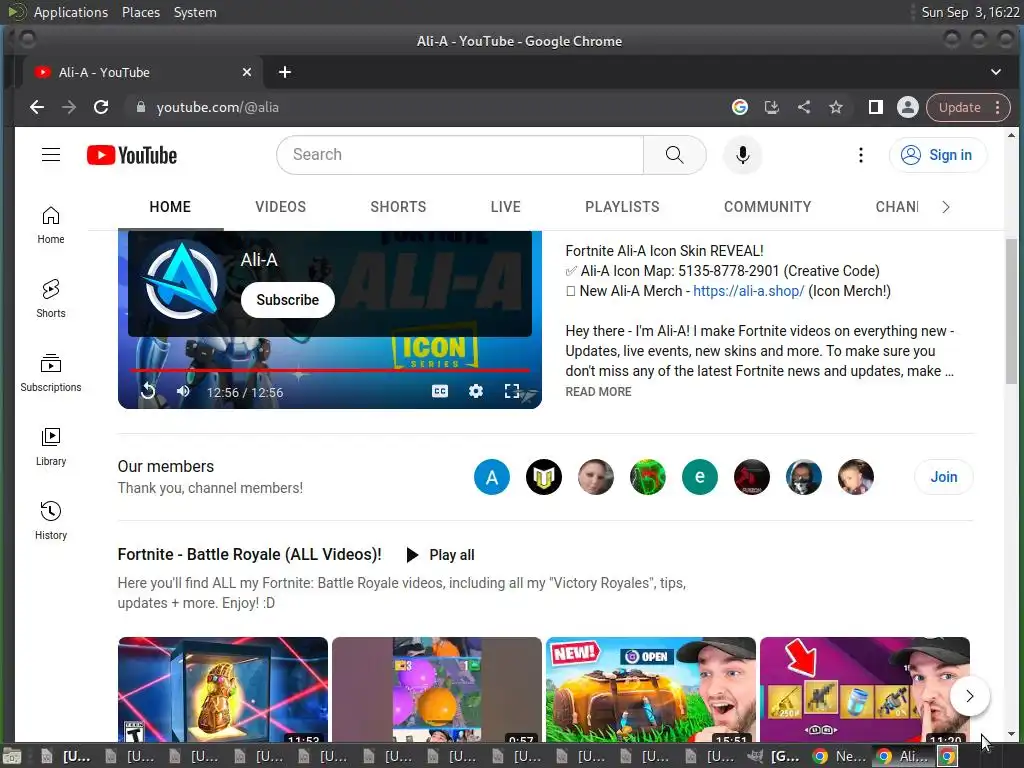This screenshot has height=768, width=1024.
Task: Switch to the VIDEOS tab
Action: pos(280,207)
